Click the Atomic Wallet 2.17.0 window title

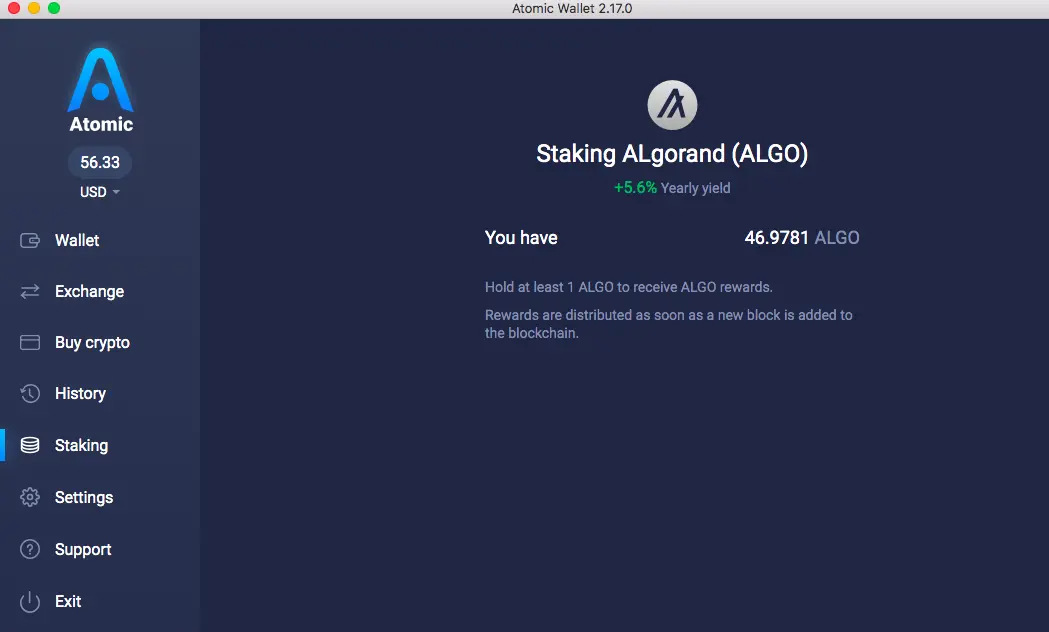(x=572, y=9)
